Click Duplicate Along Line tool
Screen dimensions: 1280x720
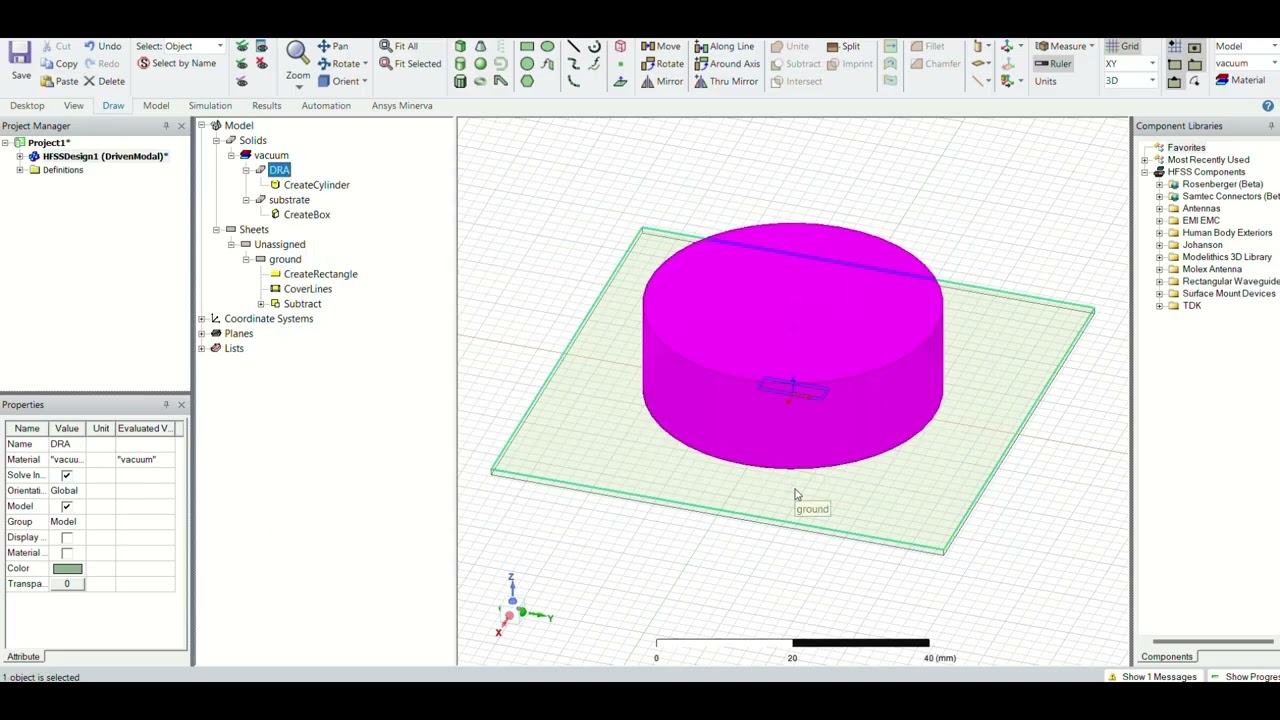[725, 46]
